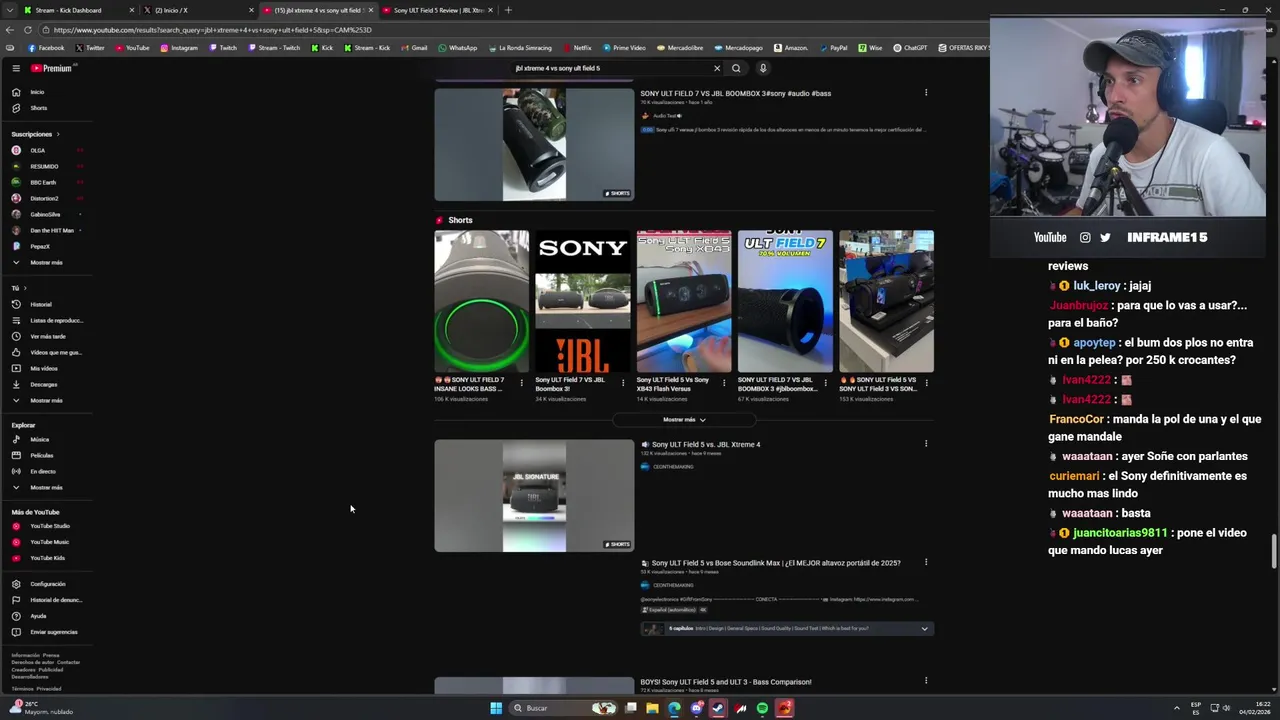The height and width of the screenshot is (720, 1280).
Task: Switch to Stream - Kick Dashboard tab
Action: click(76, 10)
